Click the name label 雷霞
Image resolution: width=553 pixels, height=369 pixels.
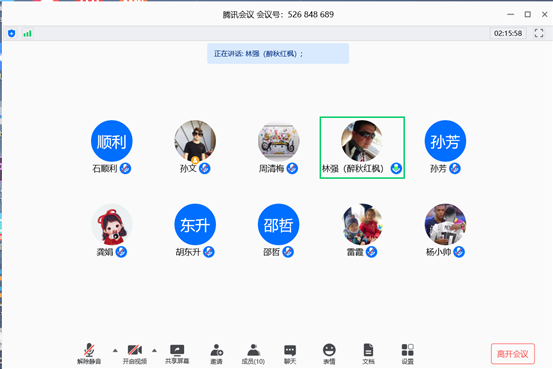355,252
